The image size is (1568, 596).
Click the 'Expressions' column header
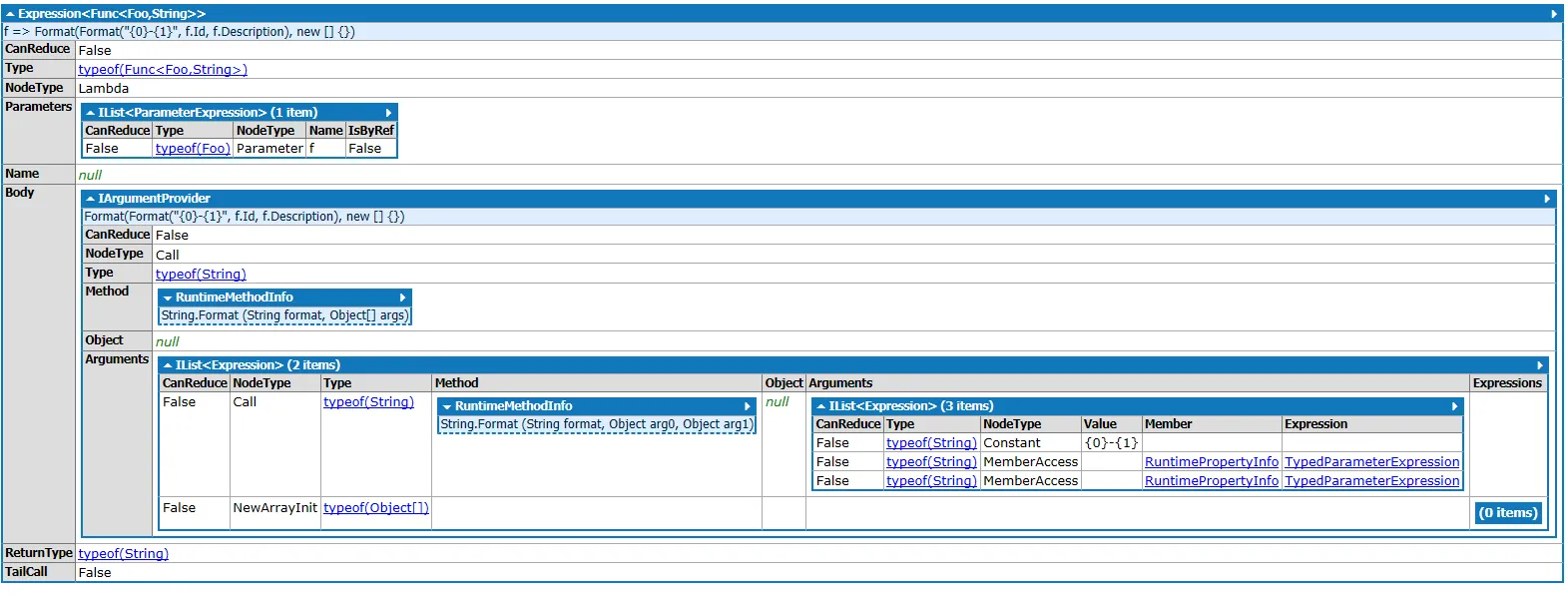[x=1507, y=383]
